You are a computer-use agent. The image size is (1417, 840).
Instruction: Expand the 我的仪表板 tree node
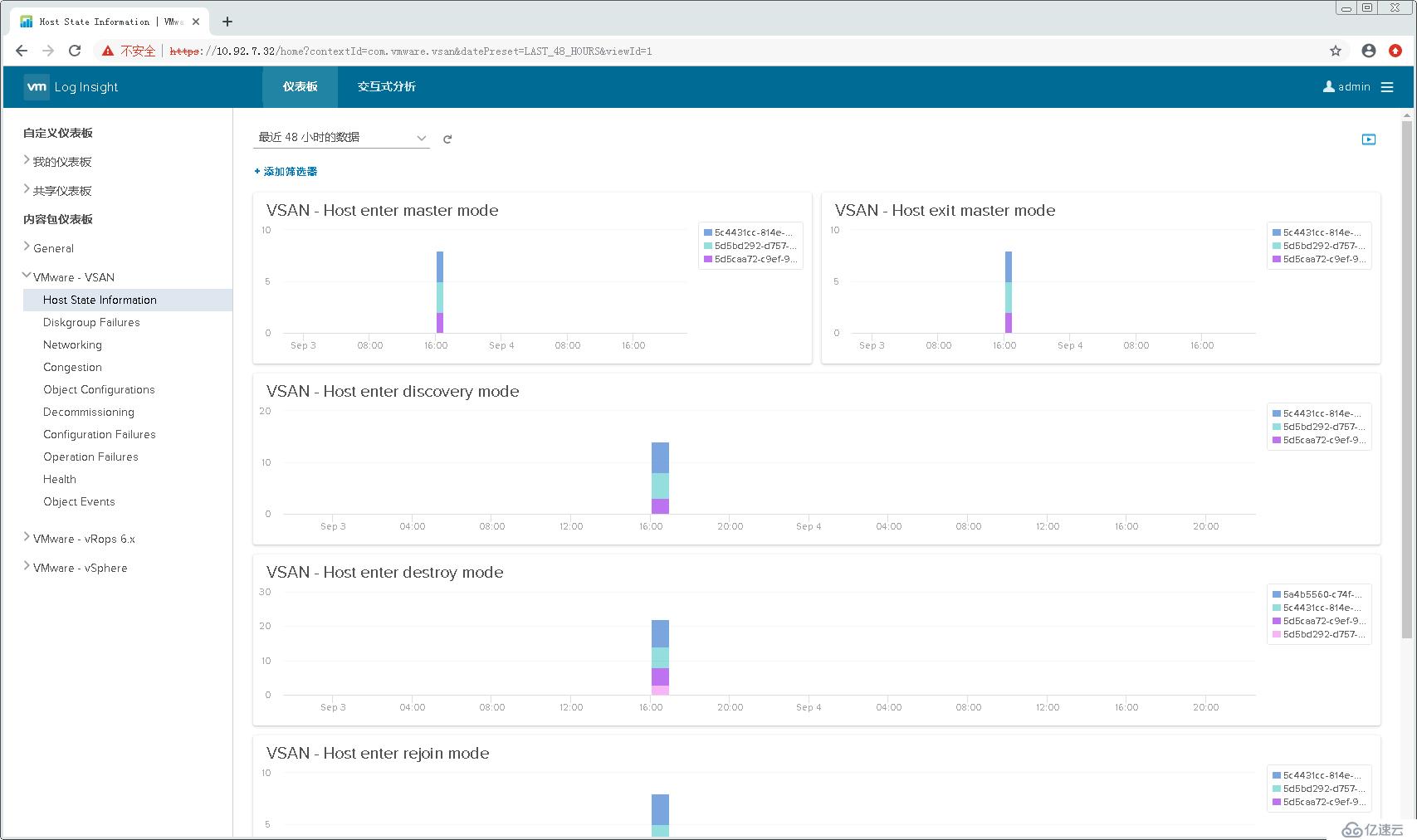[27, 160]
